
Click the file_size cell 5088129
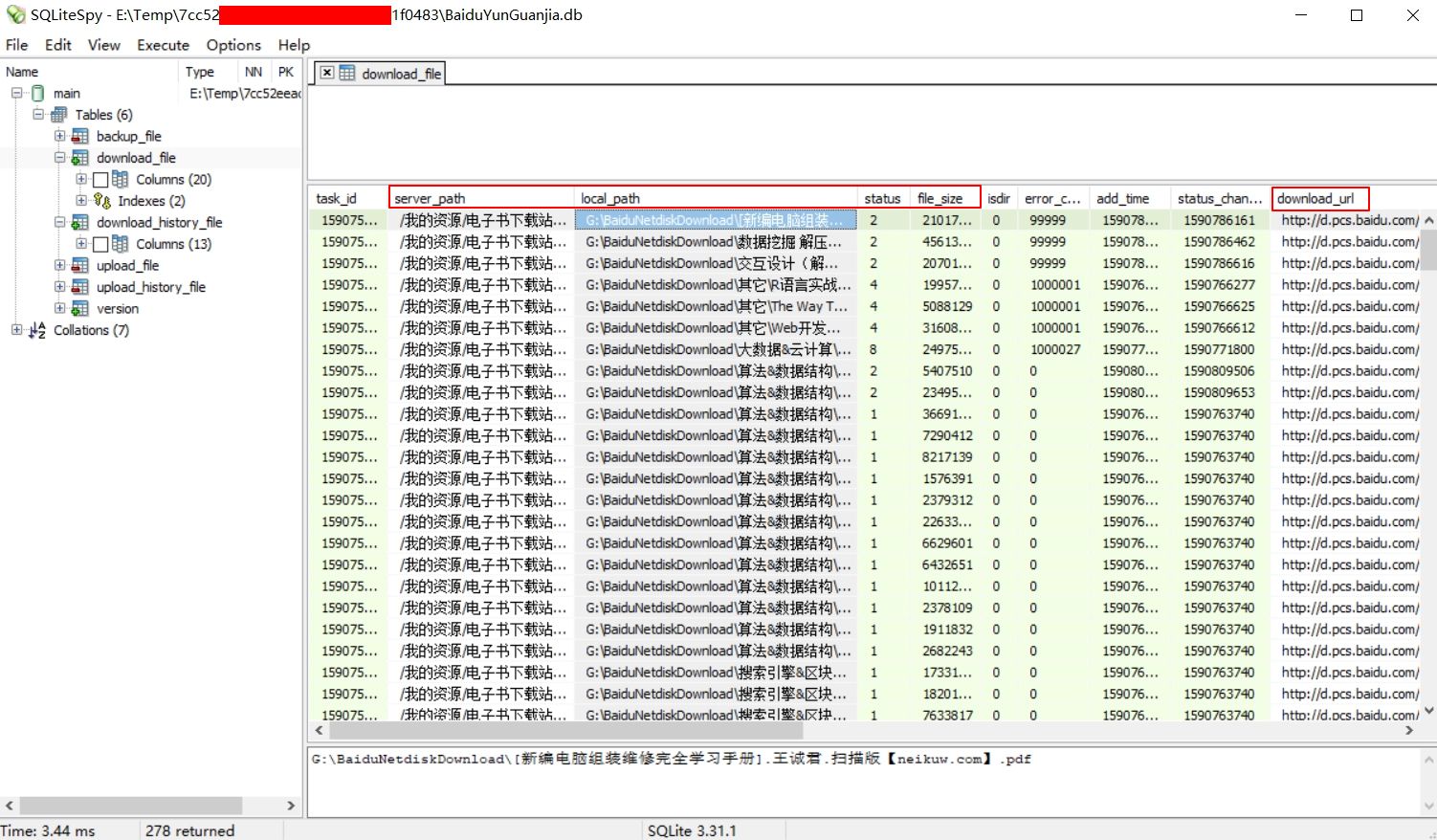(x=947, y=306)
